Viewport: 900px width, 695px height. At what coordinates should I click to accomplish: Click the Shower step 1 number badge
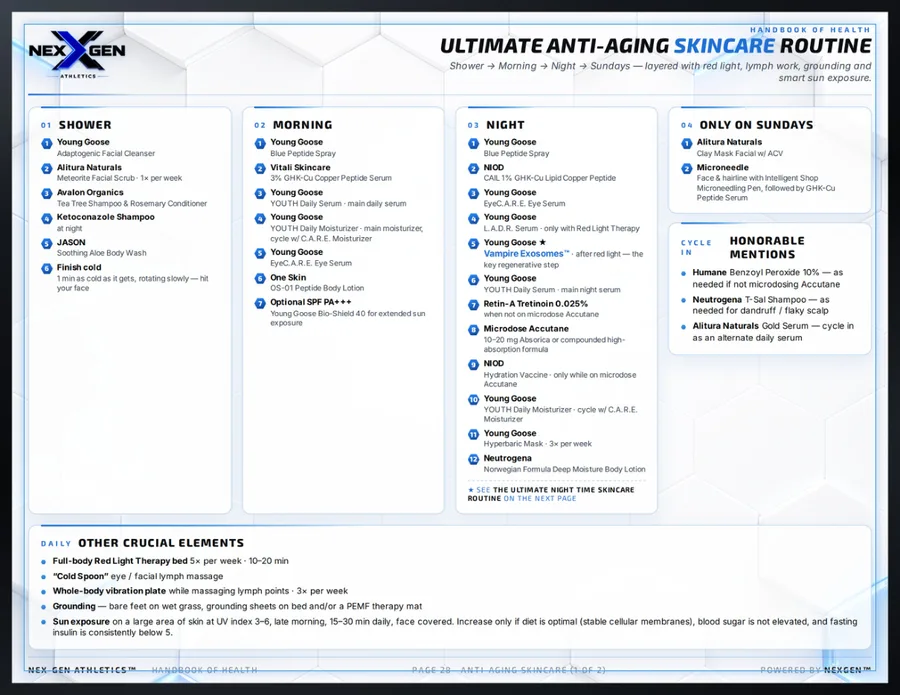(x=46, y=143)
